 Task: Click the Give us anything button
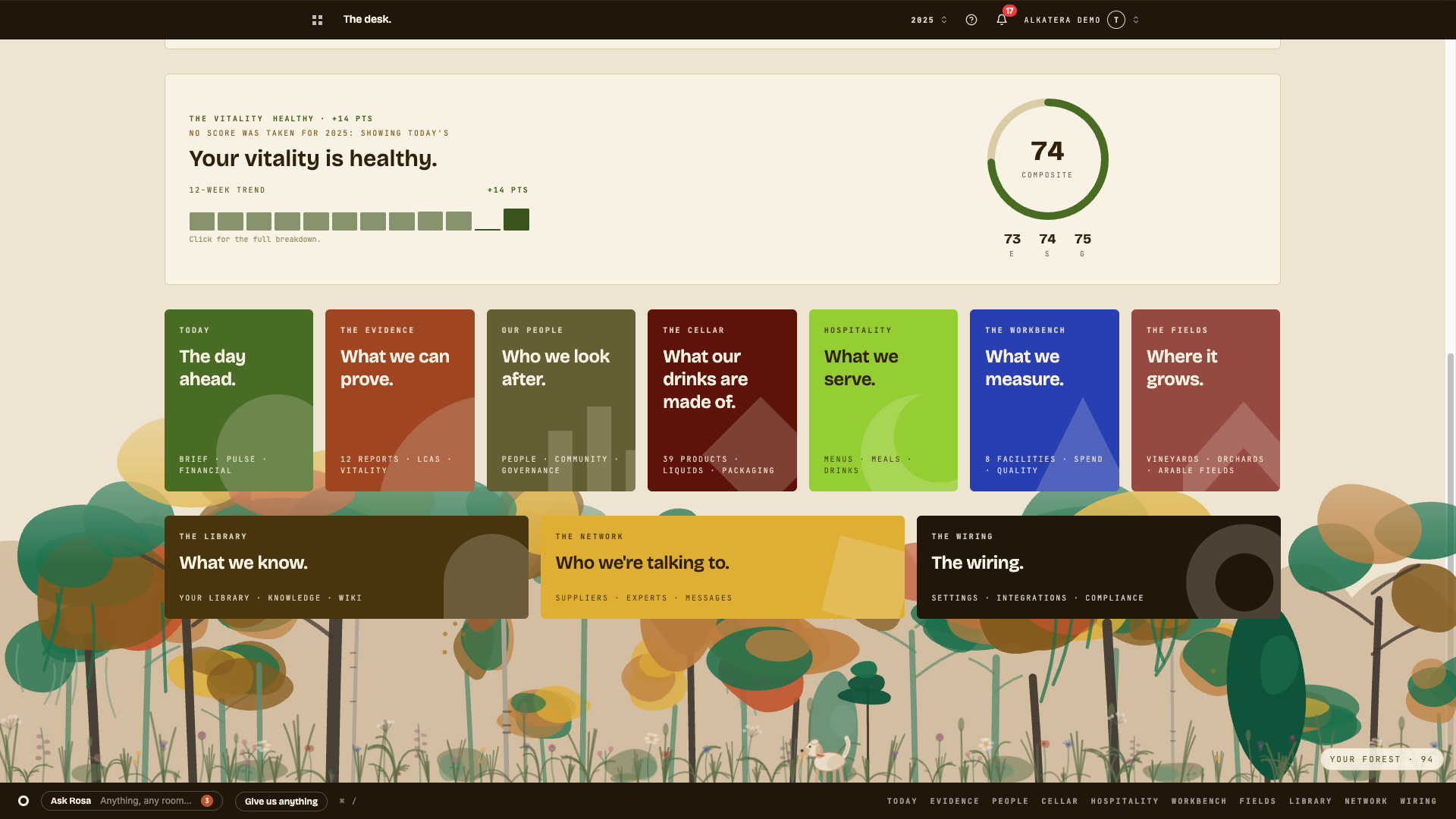[x=281, y=802]
